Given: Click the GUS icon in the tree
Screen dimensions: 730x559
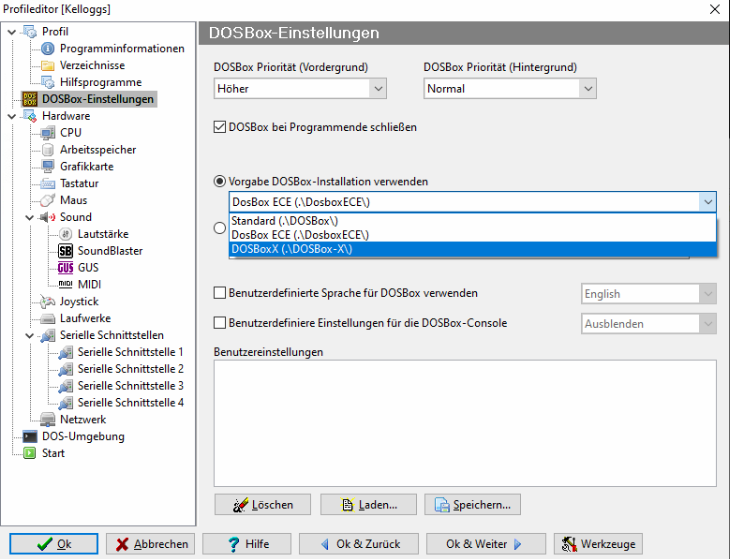Looking at the screenshot, I should tap(66, 268).
